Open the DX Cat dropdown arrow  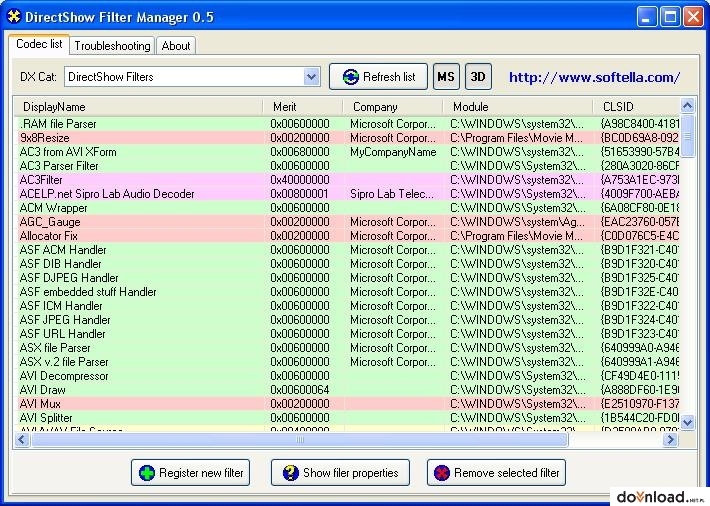[x=312, y=77]
